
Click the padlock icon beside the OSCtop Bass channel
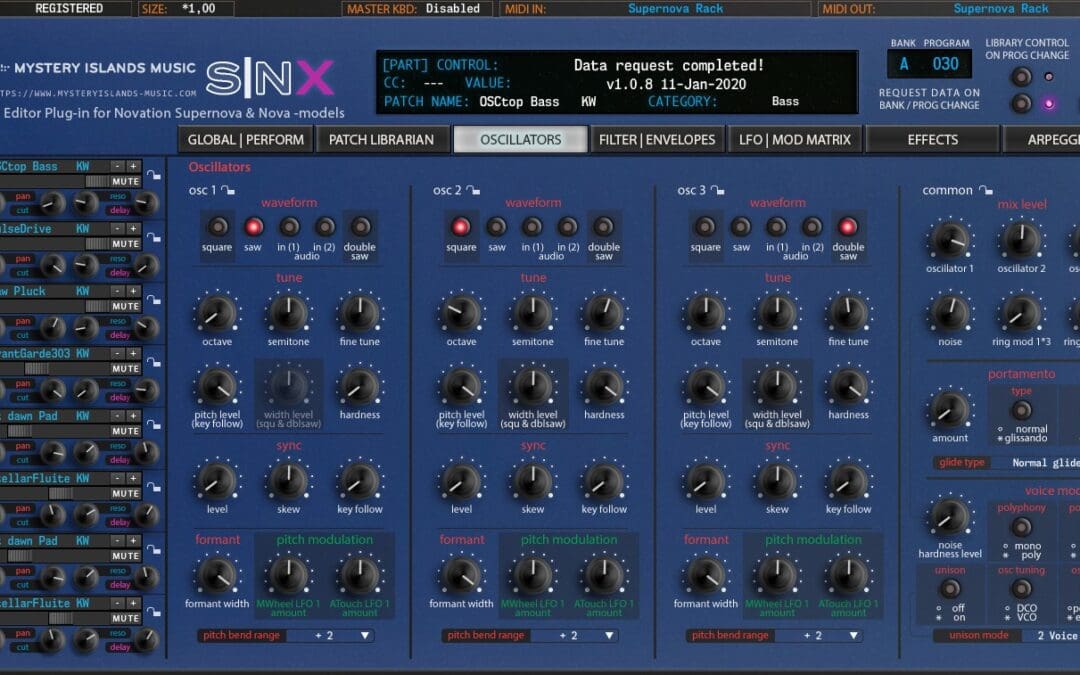tap(153, 176)
